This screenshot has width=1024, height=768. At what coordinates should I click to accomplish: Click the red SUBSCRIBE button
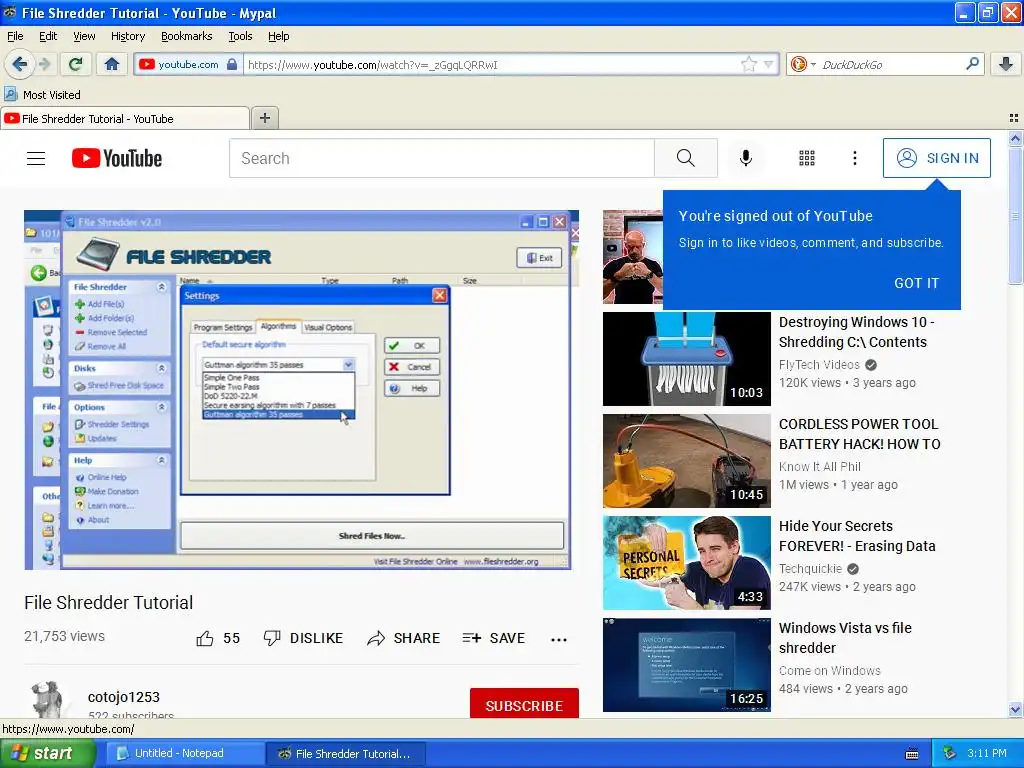tap(524, 704)
